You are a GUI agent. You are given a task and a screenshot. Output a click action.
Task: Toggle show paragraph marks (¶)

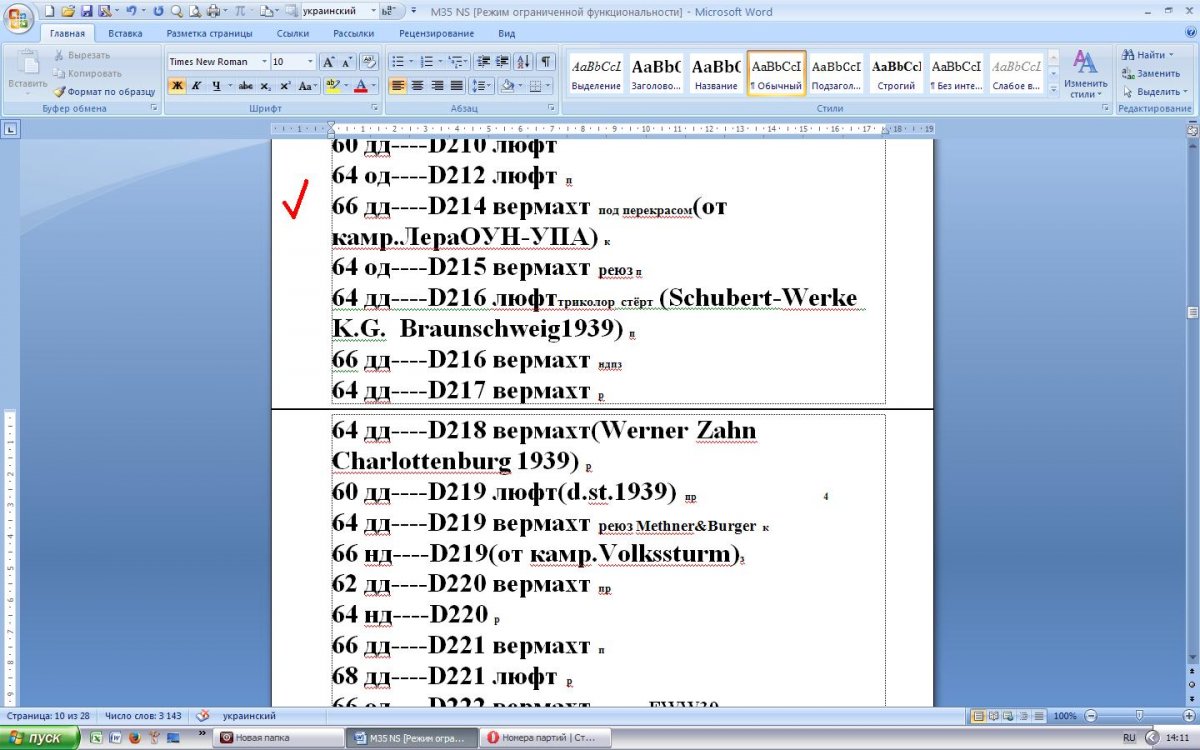[x=546, y=62]
